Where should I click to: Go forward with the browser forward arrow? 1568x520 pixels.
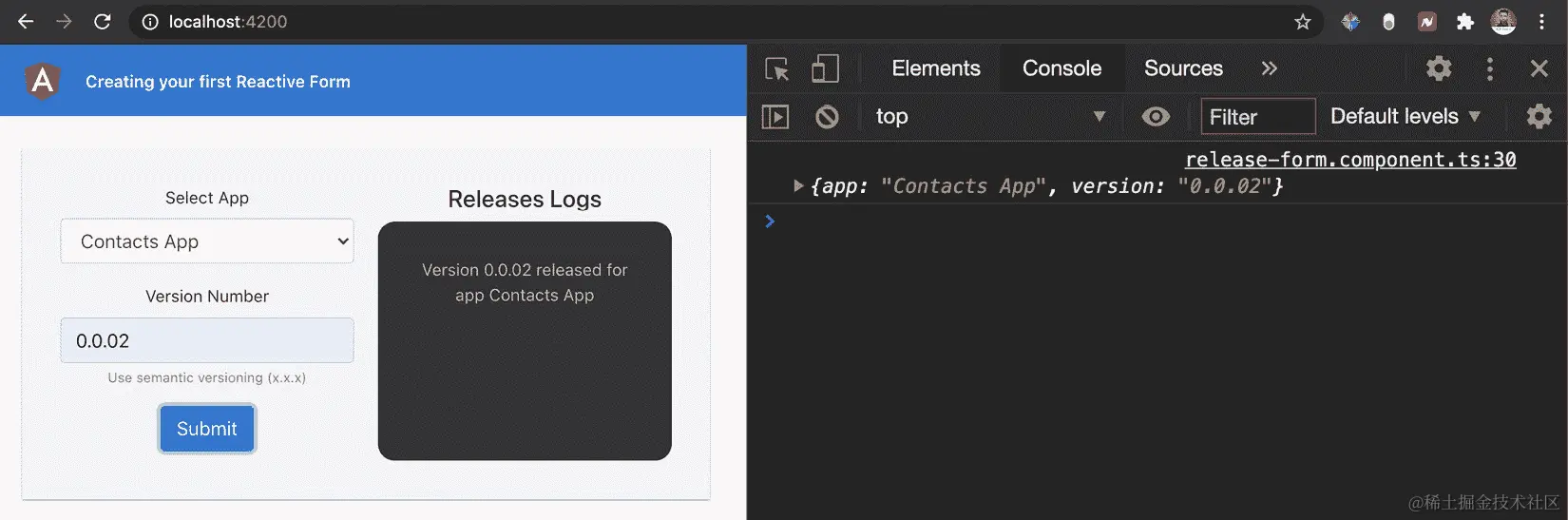point(64,21)
